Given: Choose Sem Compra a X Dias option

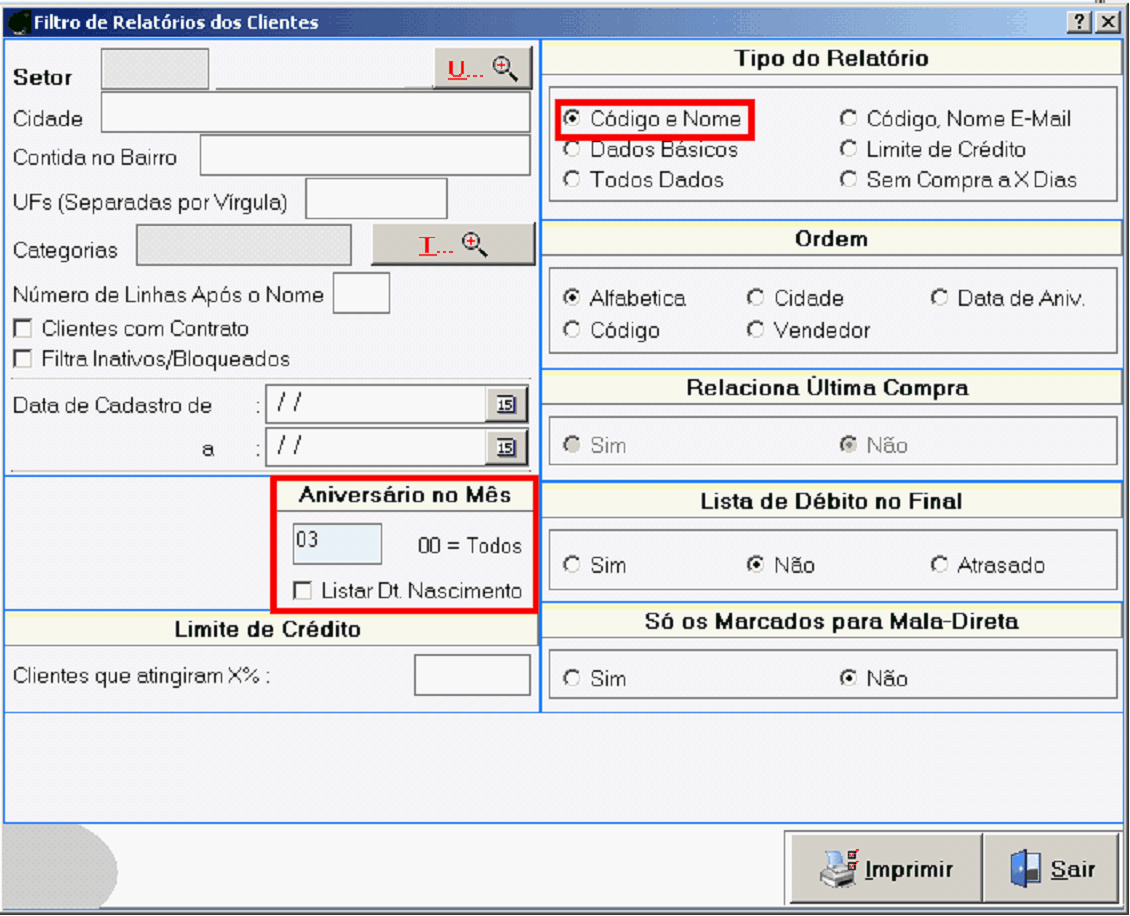Looking at the screenshot, I should [848, 180].
